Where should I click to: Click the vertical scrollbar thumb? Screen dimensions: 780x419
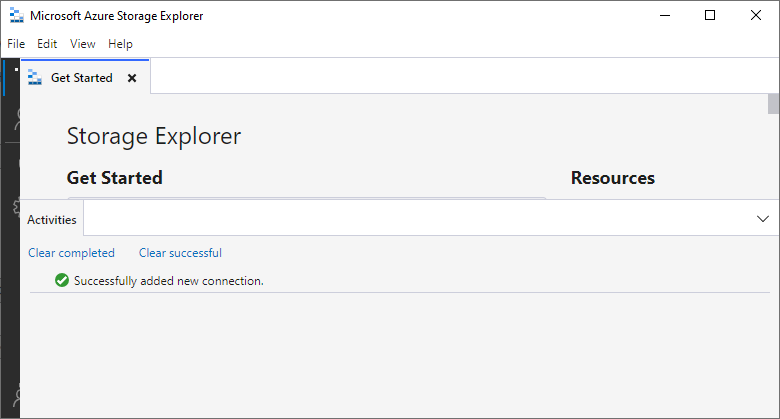[773, 104]
